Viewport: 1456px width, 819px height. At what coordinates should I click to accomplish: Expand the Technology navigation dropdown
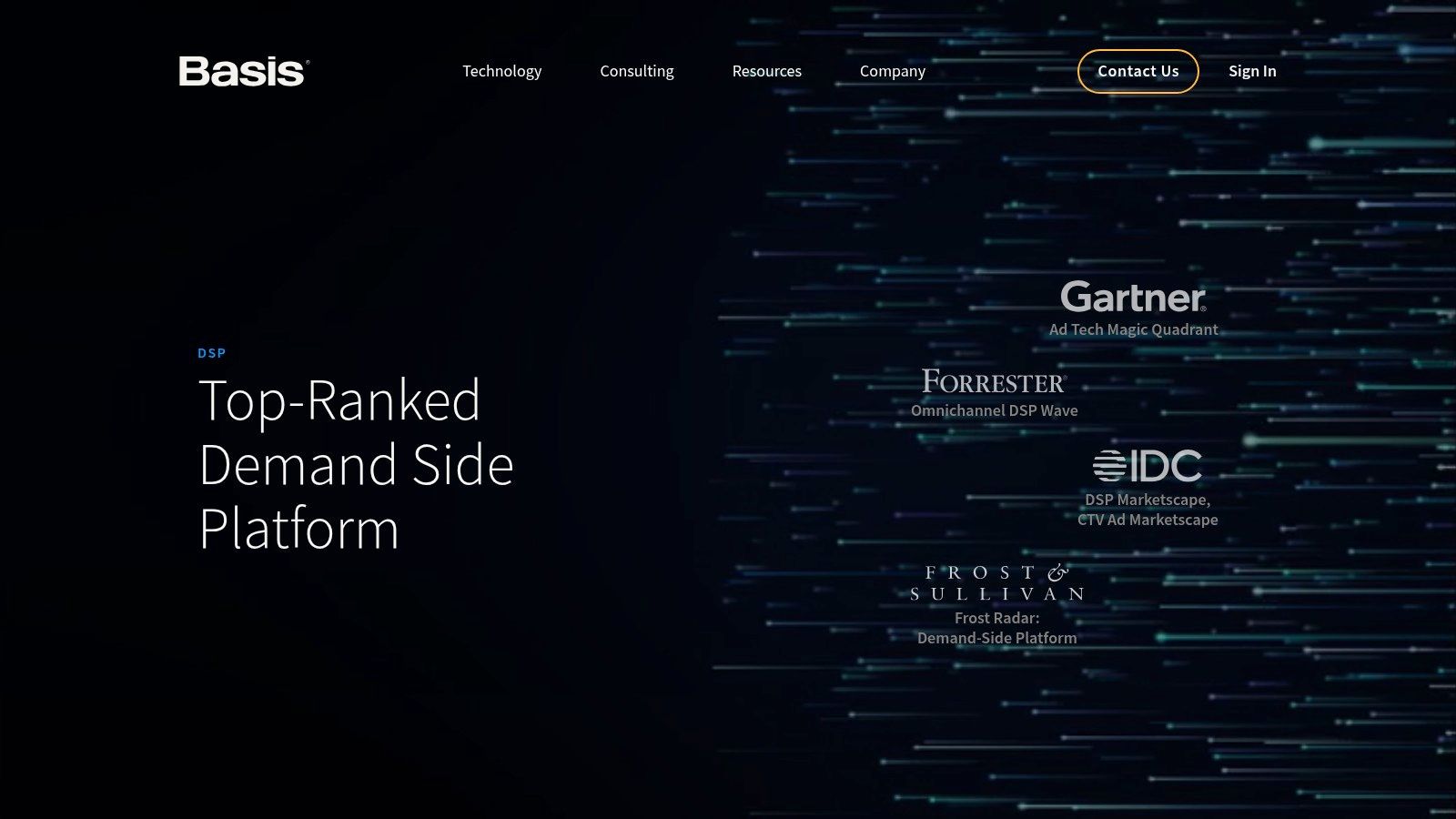click(502, 71)
